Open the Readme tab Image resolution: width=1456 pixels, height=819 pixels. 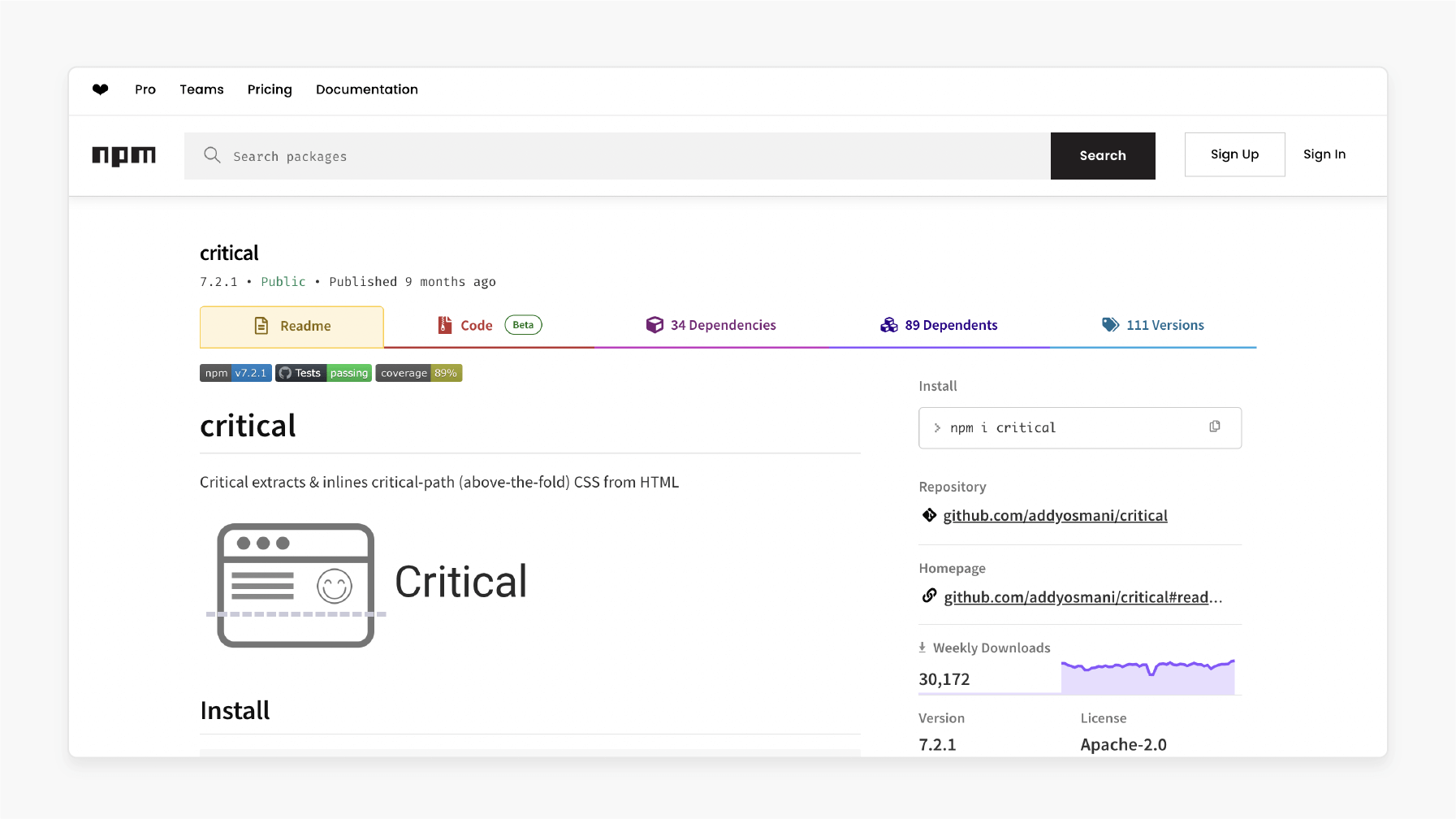pos(292,327)
